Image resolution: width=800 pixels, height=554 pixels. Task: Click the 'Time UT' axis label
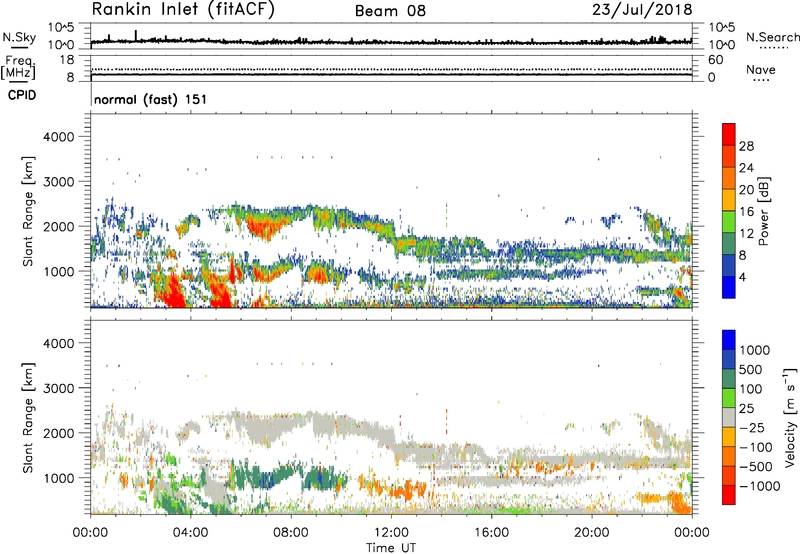[391, 548]
